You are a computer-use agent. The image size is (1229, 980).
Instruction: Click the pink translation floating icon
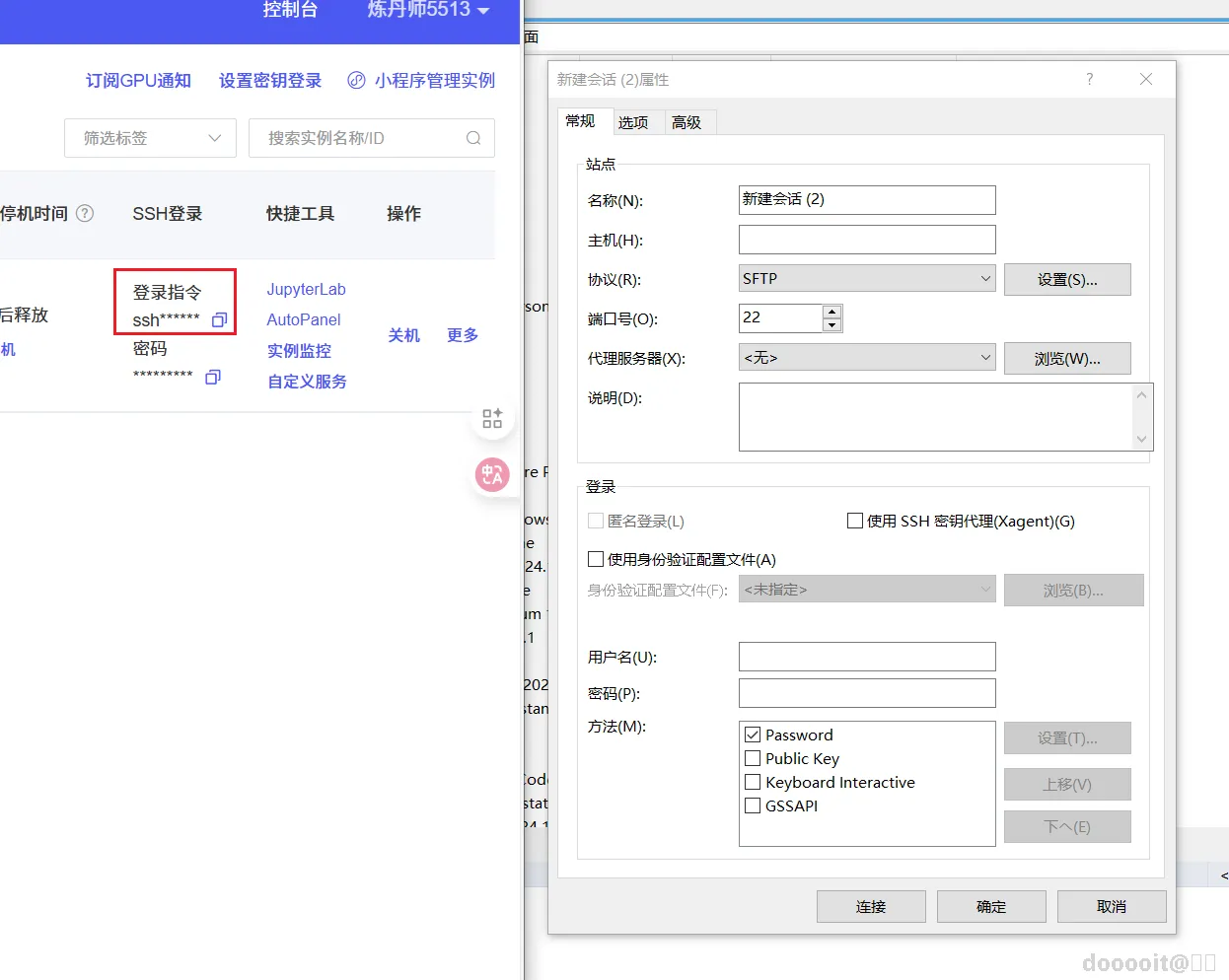(492, 474)
